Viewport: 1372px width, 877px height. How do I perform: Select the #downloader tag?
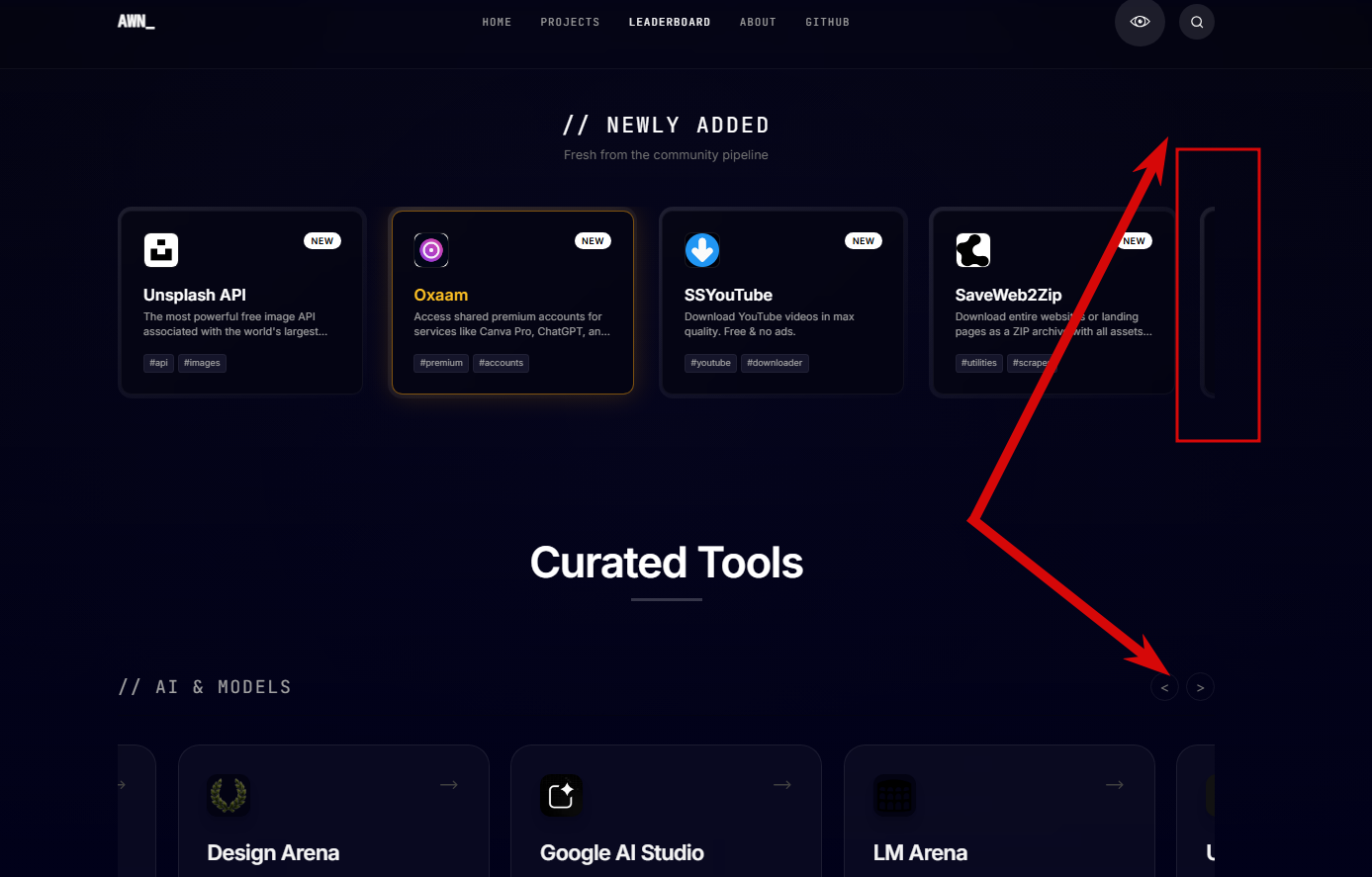click(775, 363)
